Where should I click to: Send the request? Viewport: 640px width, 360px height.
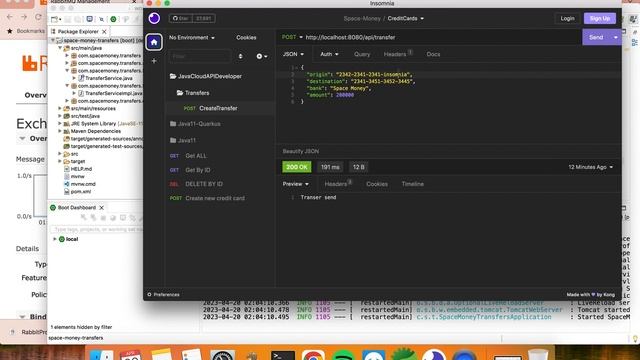point(596,37)
